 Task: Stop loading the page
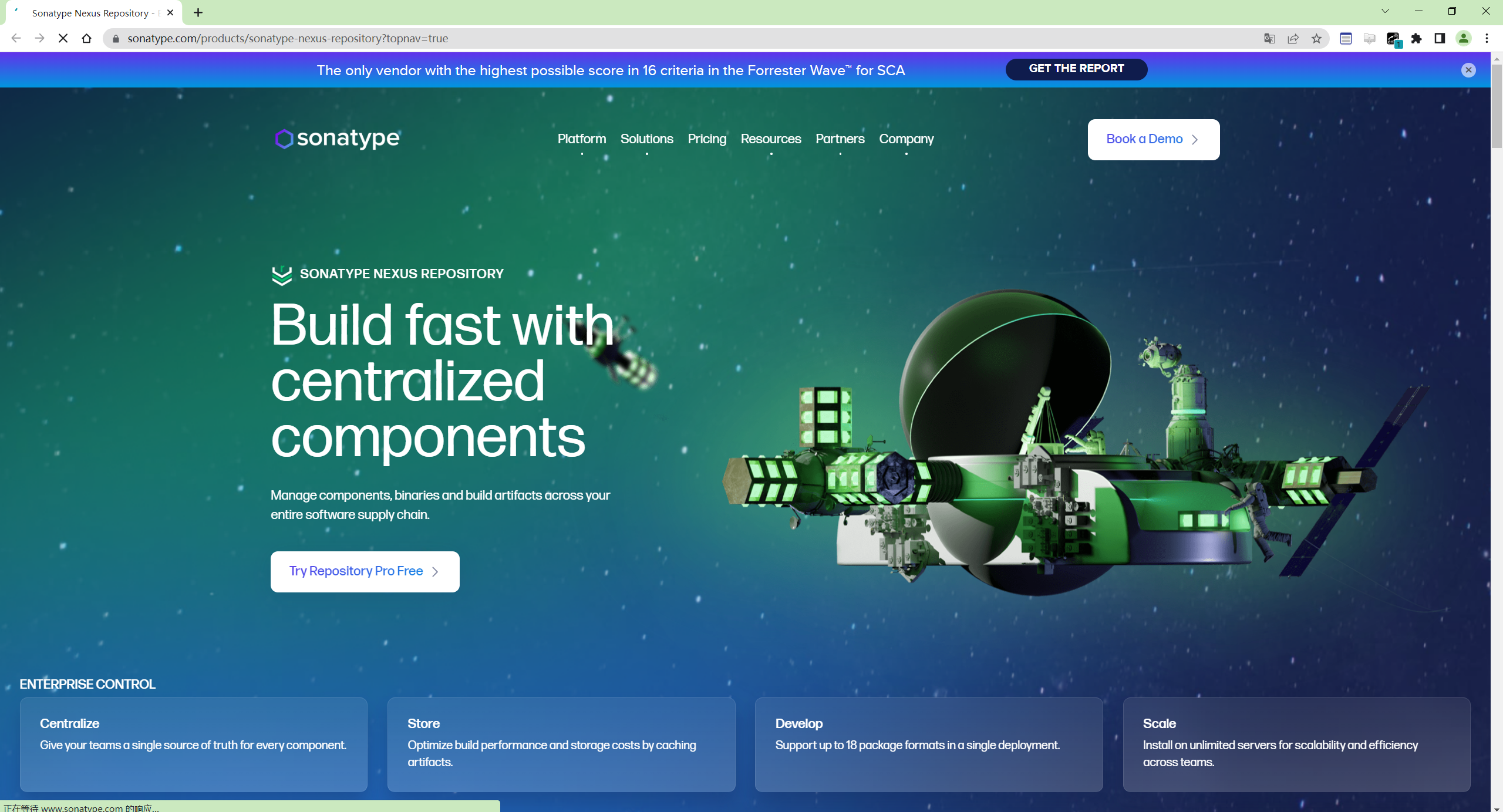[x=63, y=38]
